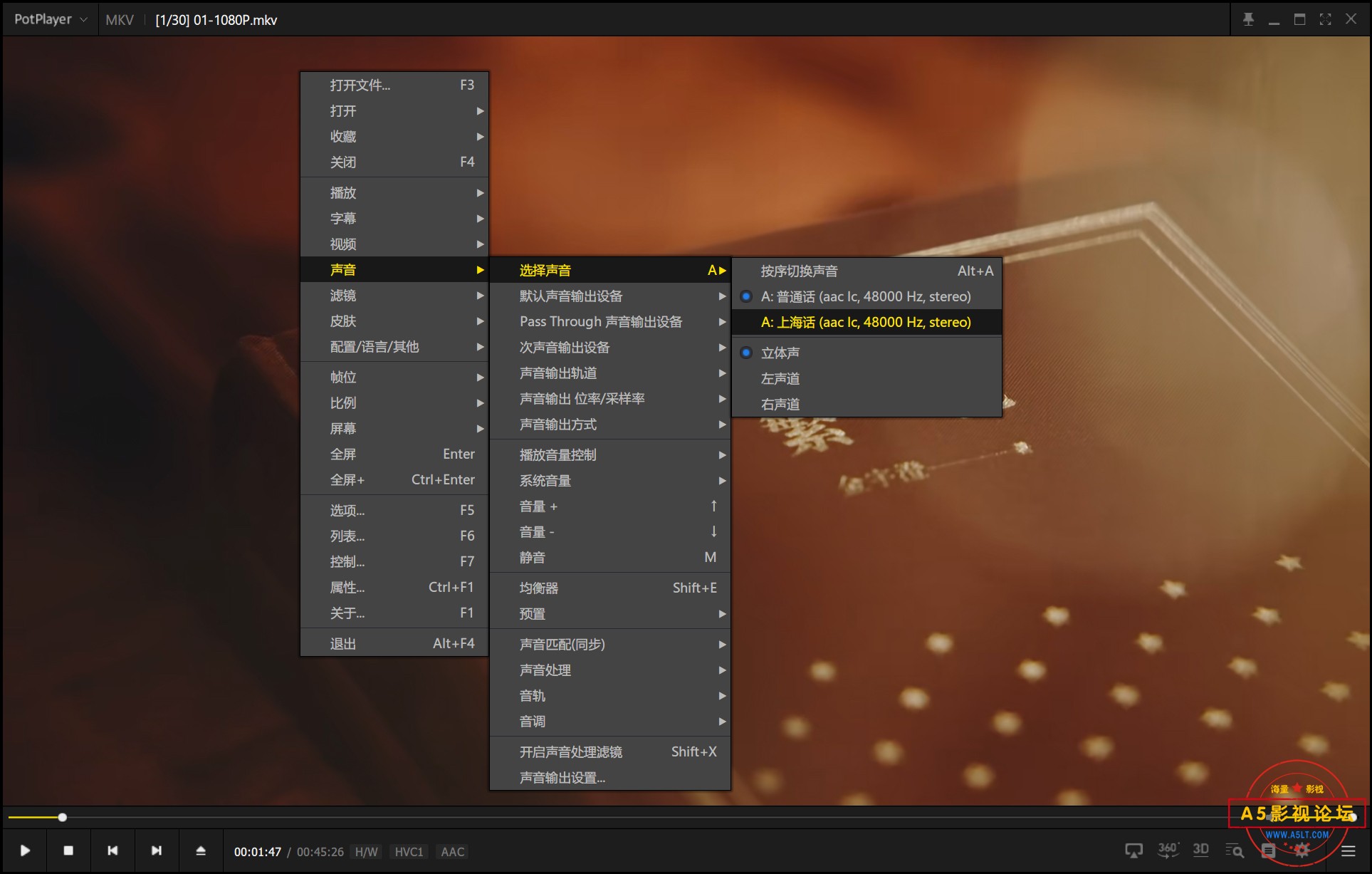Toggle 3D video mode
The width and height of the screenshot is (1372, 874).
click(x=1201, y=850)
